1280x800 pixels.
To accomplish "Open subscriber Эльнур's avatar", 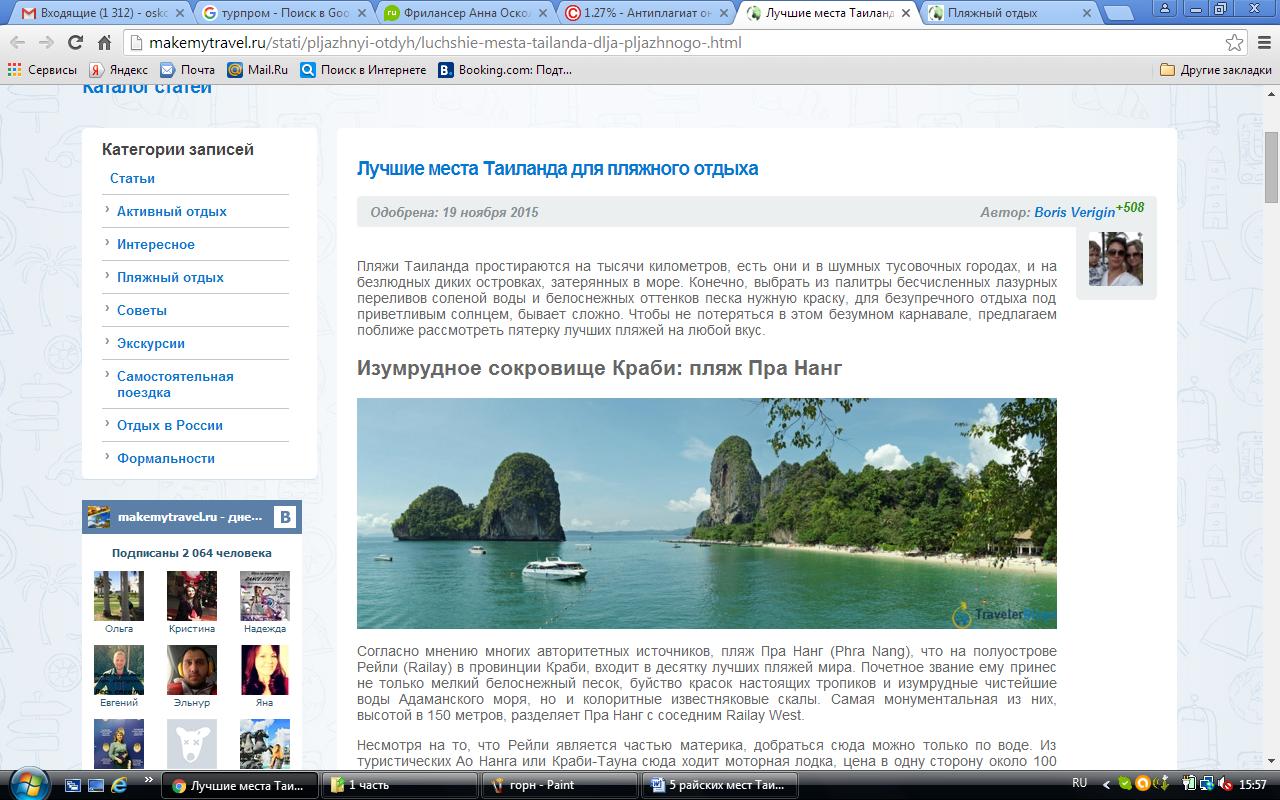I will (191, 670).
